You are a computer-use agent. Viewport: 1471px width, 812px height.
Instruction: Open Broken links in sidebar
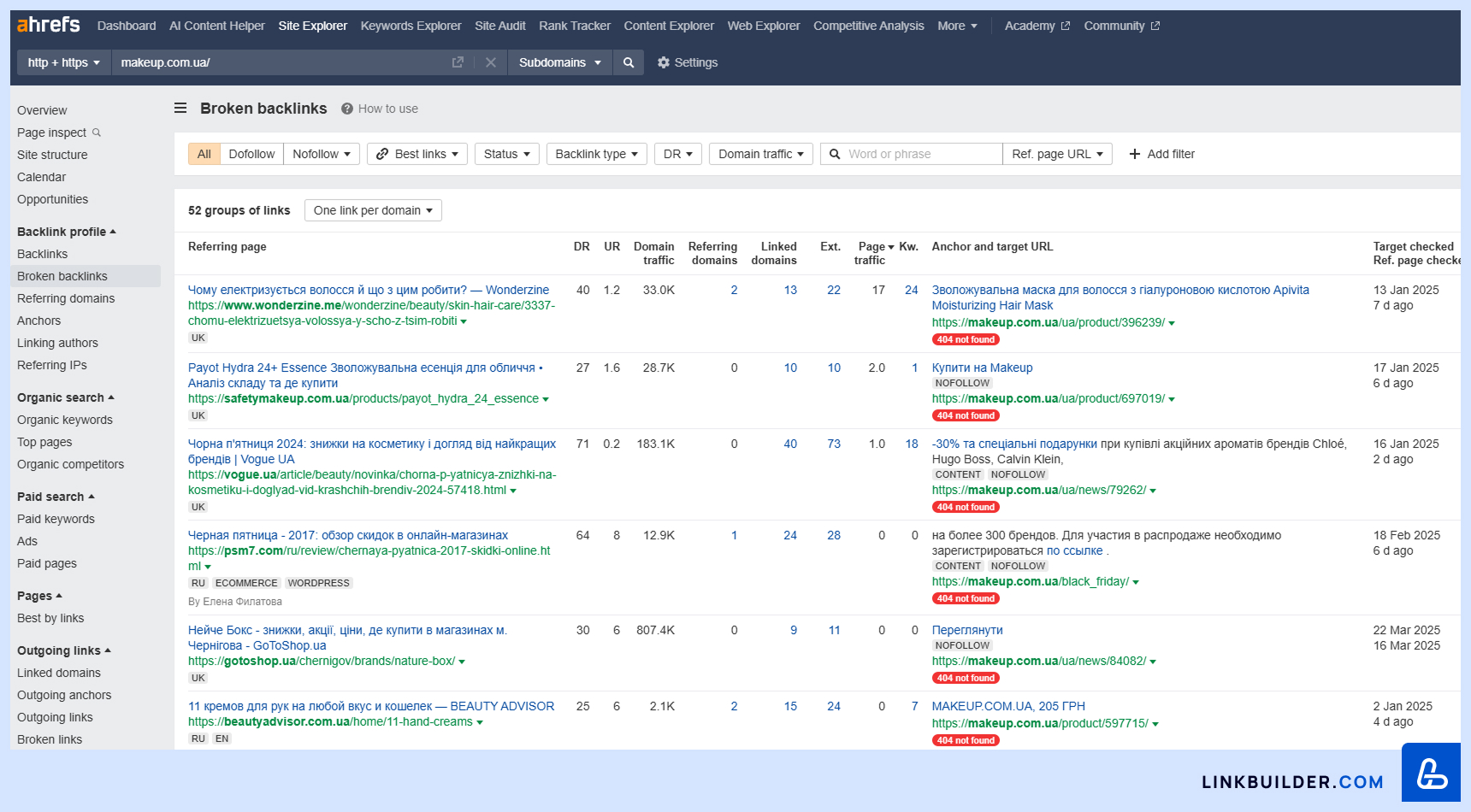click(x=50, y=739)
